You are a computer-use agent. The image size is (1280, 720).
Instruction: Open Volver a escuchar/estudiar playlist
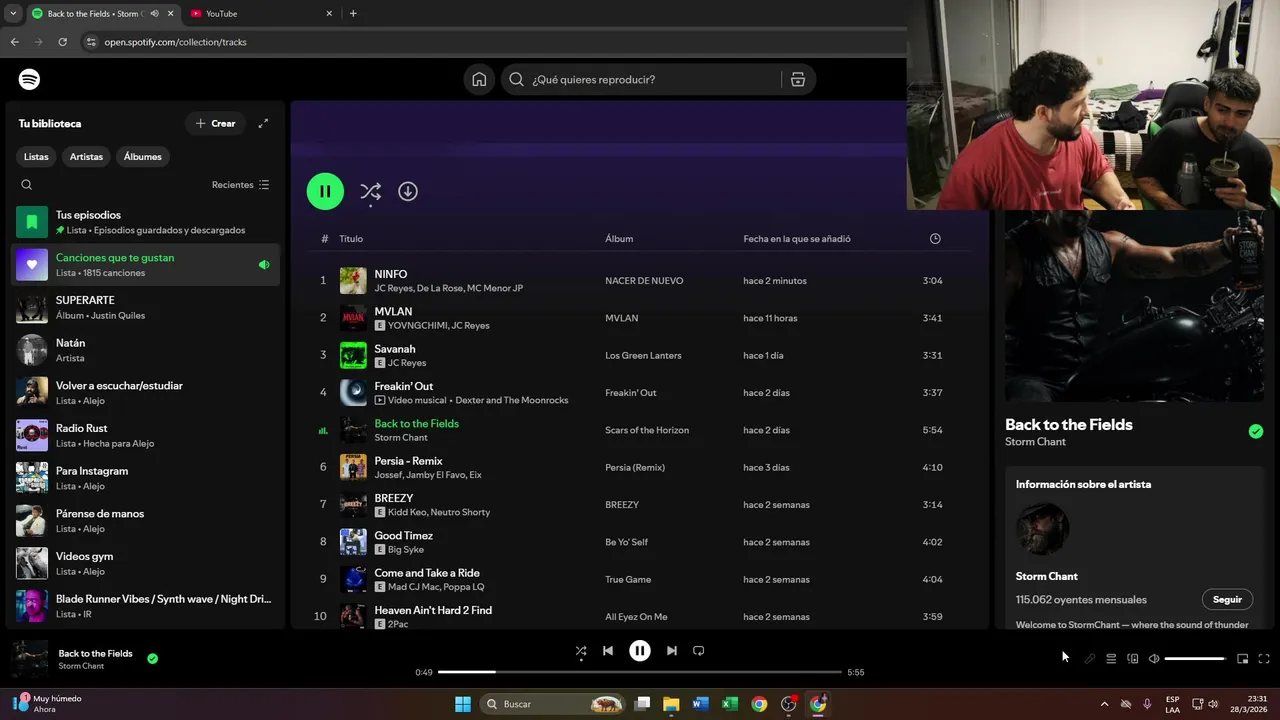[x=146, y=393]
